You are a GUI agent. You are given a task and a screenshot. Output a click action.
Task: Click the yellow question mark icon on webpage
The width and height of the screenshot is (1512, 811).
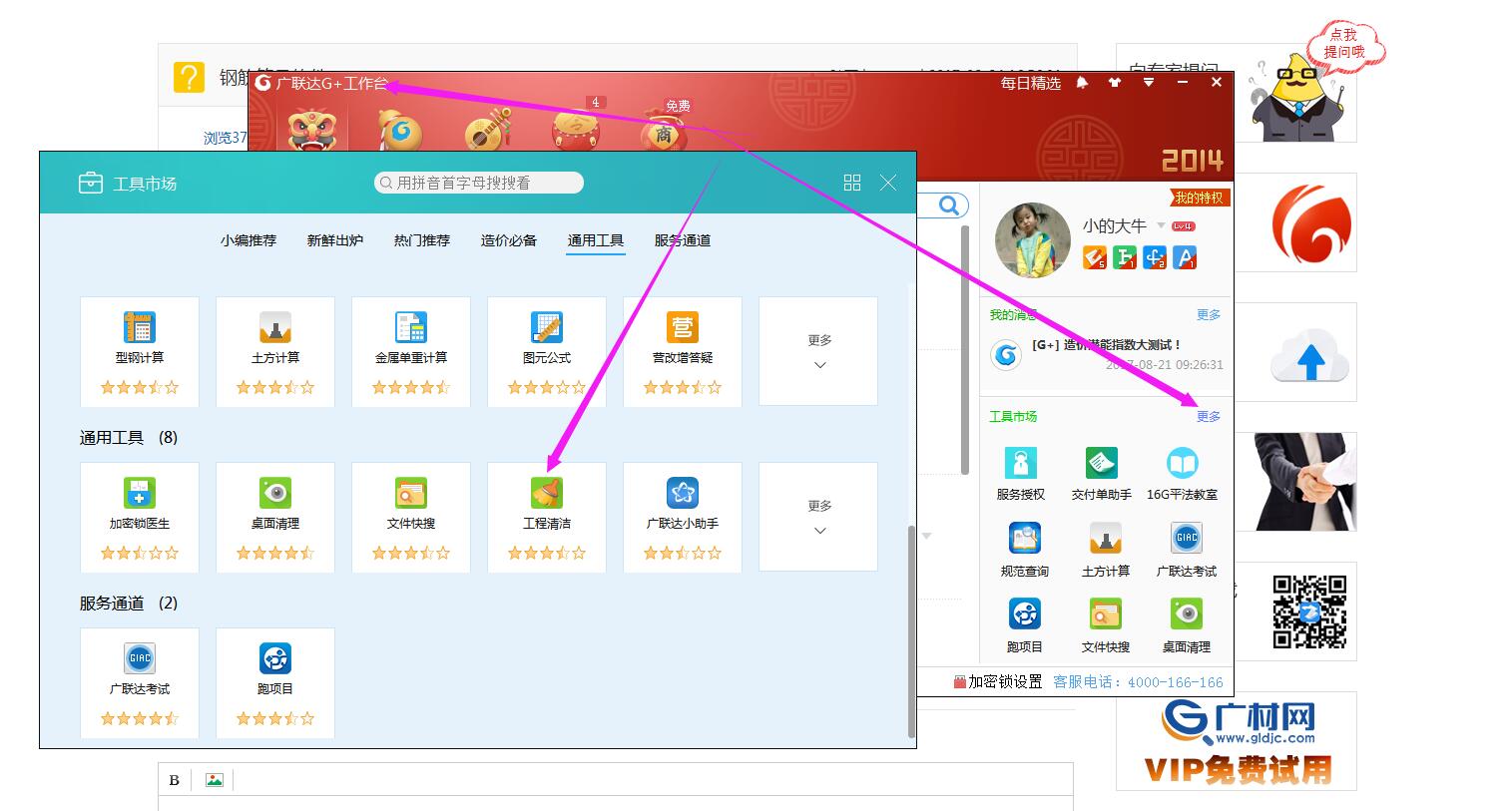(x=189, y=77)
